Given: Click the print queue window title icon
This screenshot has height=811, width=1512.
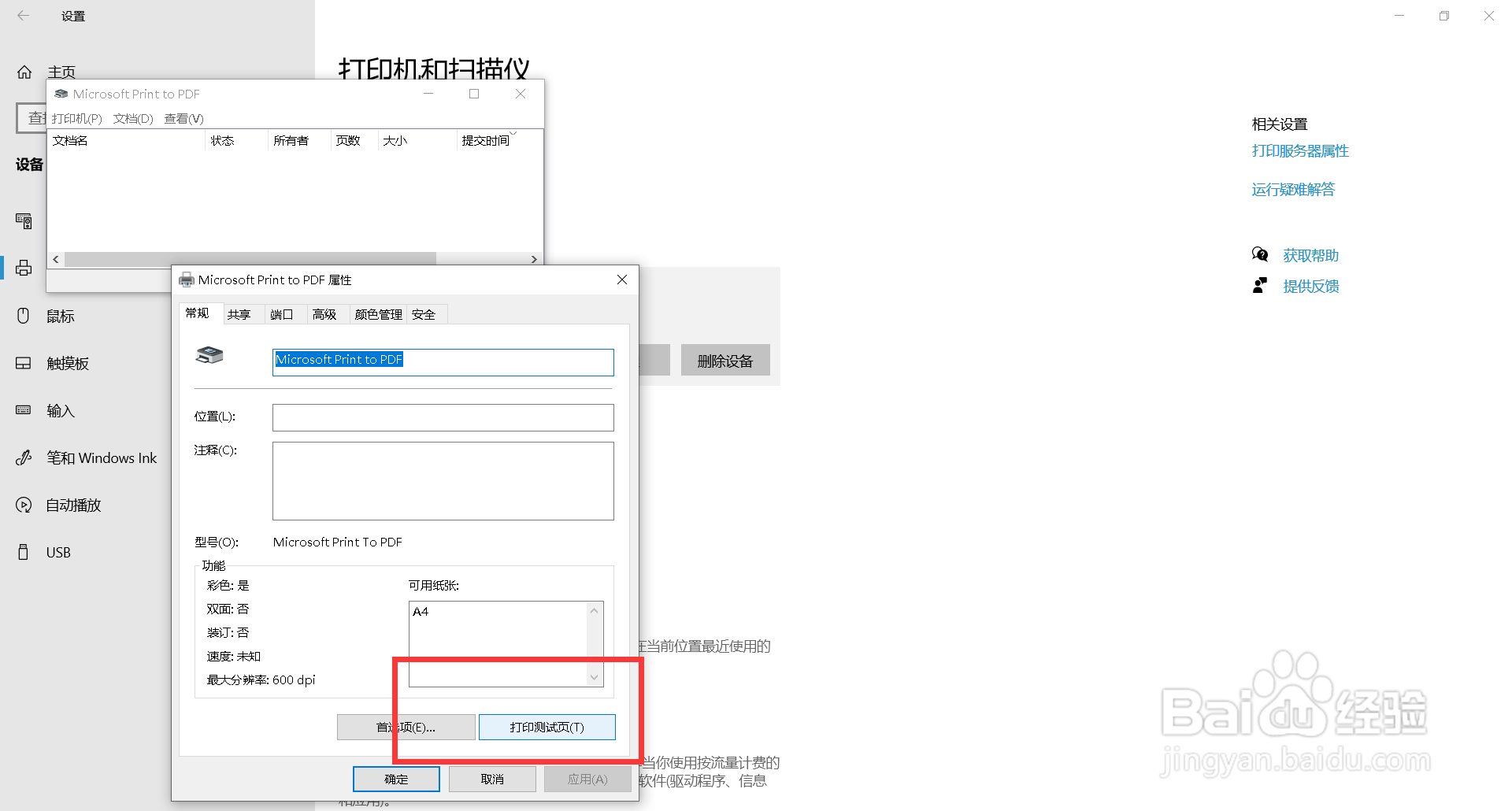Looking at the screenshot, I should click(61, 94).
